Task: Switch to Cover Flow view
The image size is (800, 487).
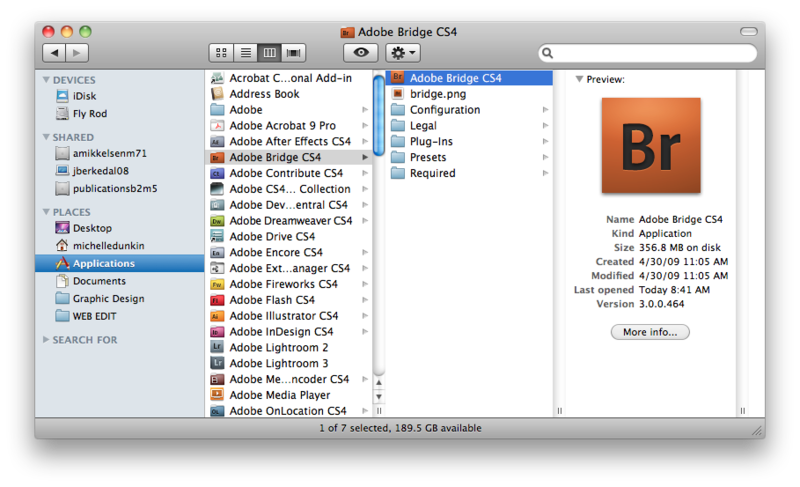Action: click(x=293, y=52)
